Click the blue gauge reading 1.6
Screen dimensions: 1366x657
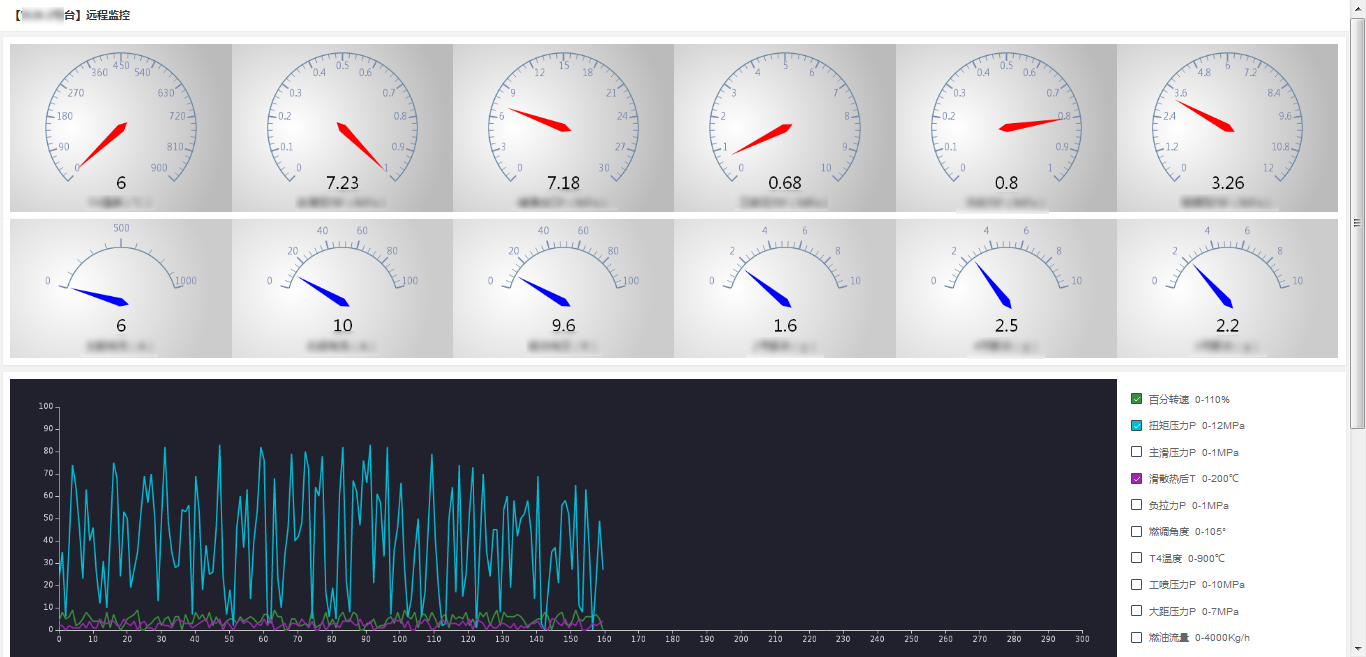785,289
